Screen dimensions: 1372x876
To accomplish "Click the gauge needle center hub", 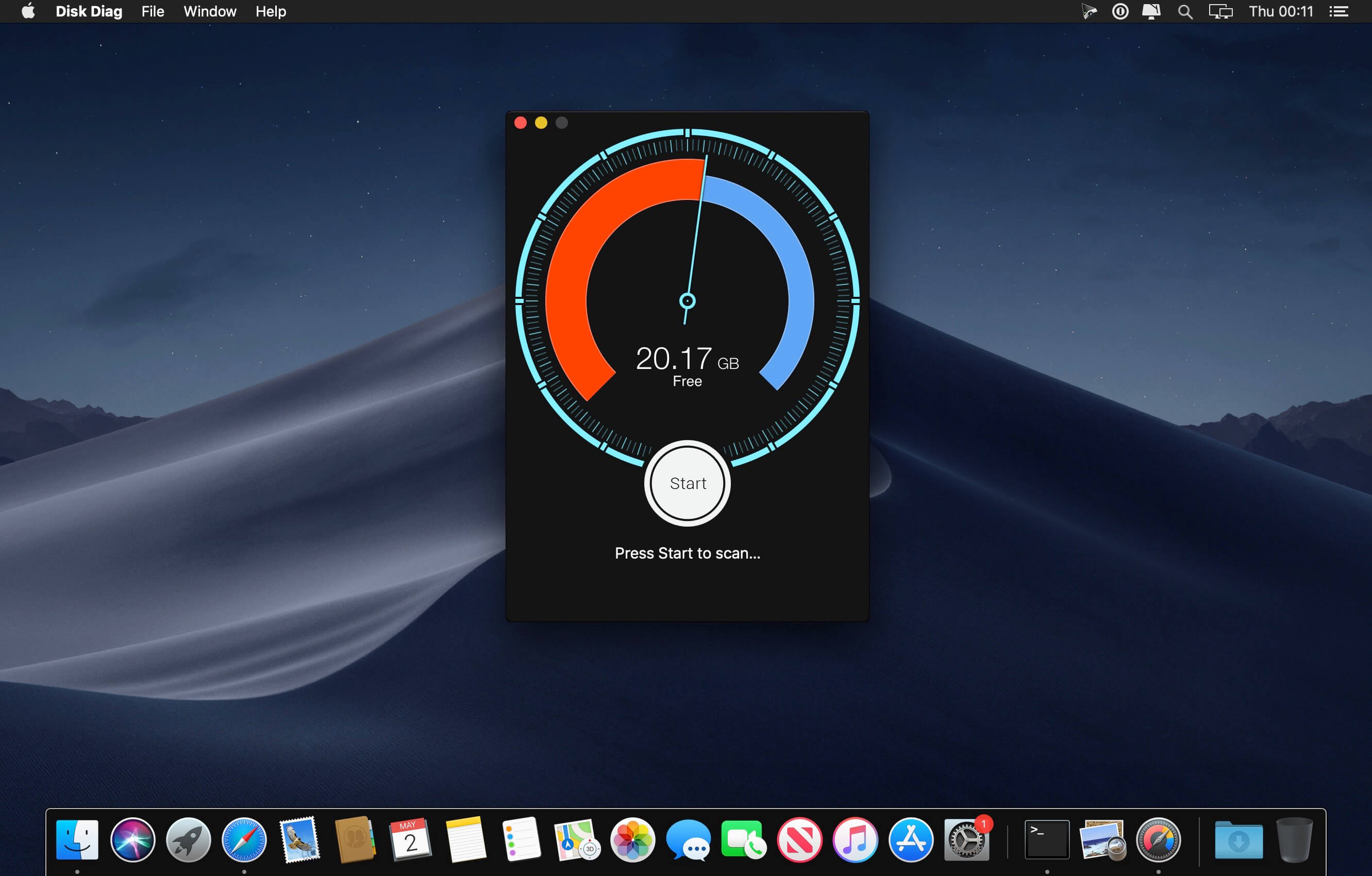I will (687, 301).
